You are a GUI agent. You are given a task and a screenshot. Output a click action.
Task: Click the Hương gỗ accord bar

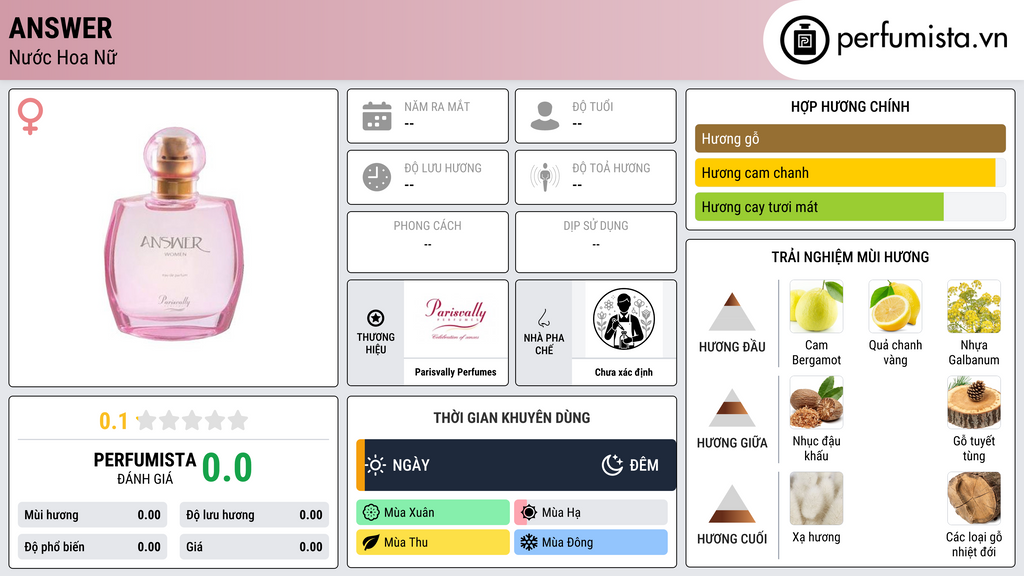point(850,138)
